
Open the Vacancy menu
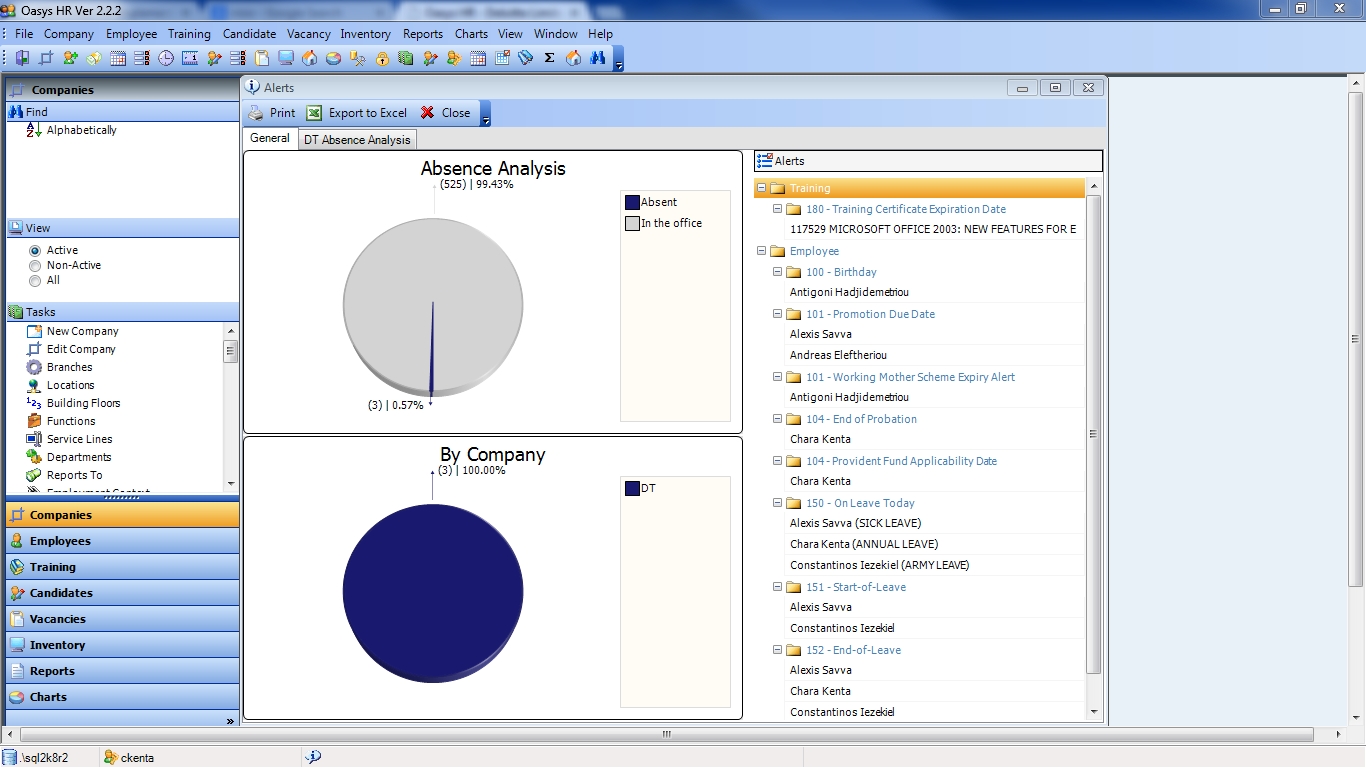click(x=309, y=33)
